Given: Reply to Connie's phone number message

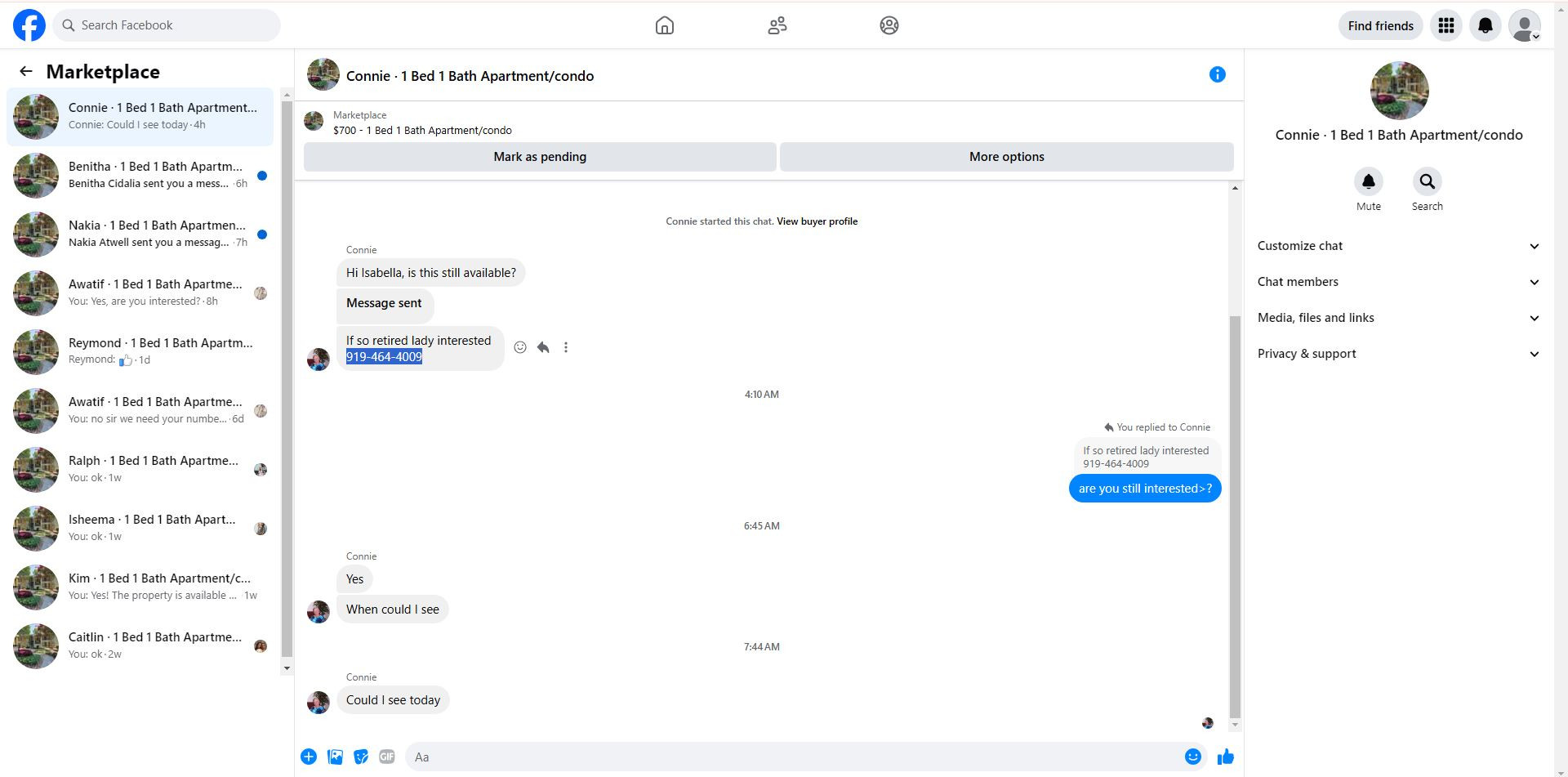Looking at the screenshot, I should pos(543,347).
